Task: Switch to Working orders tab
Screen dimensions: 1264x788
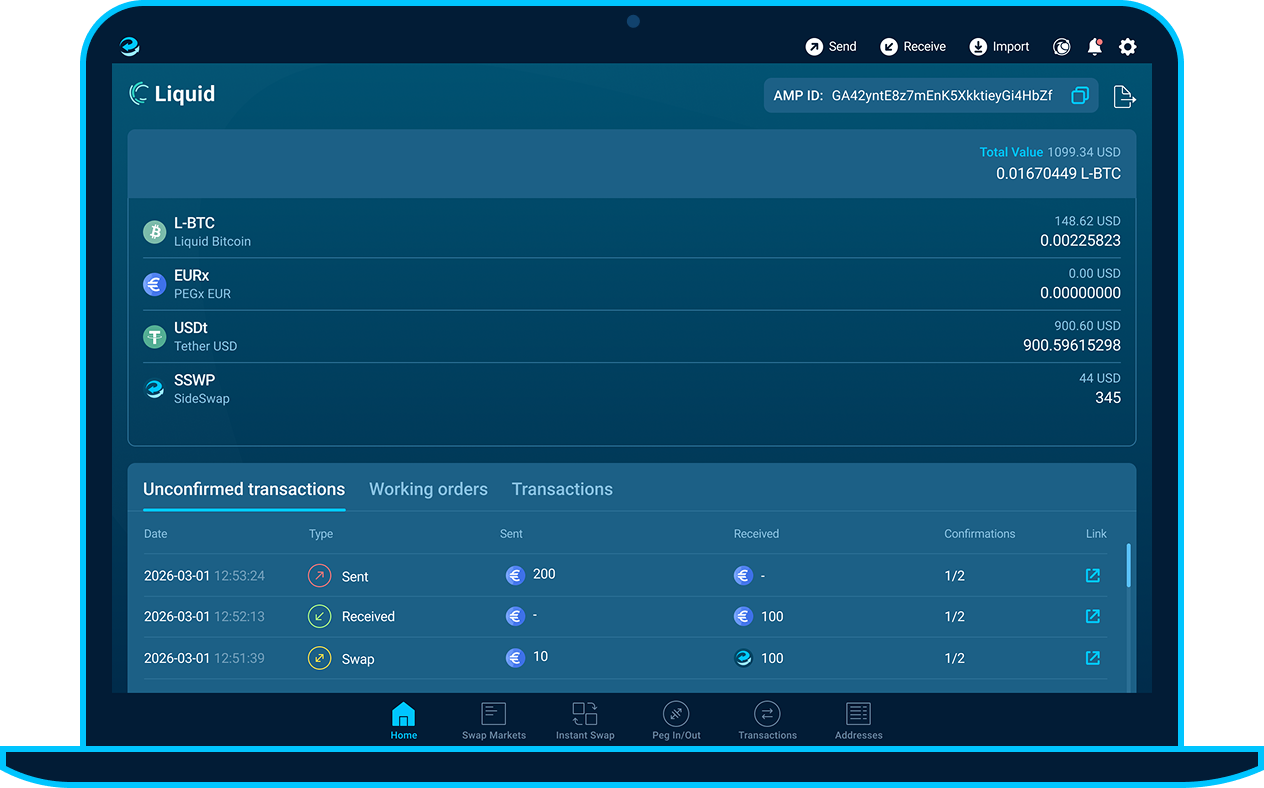Action: point(428,489)
